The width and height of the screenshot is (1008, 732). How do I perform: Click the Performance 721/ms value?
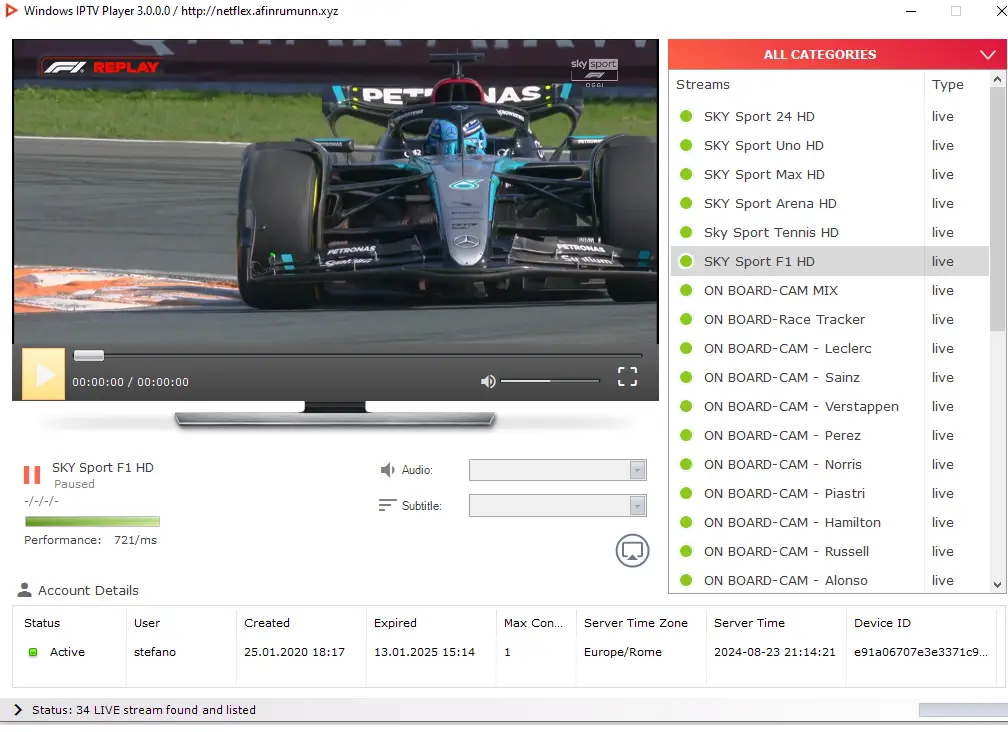pos(136,540)
